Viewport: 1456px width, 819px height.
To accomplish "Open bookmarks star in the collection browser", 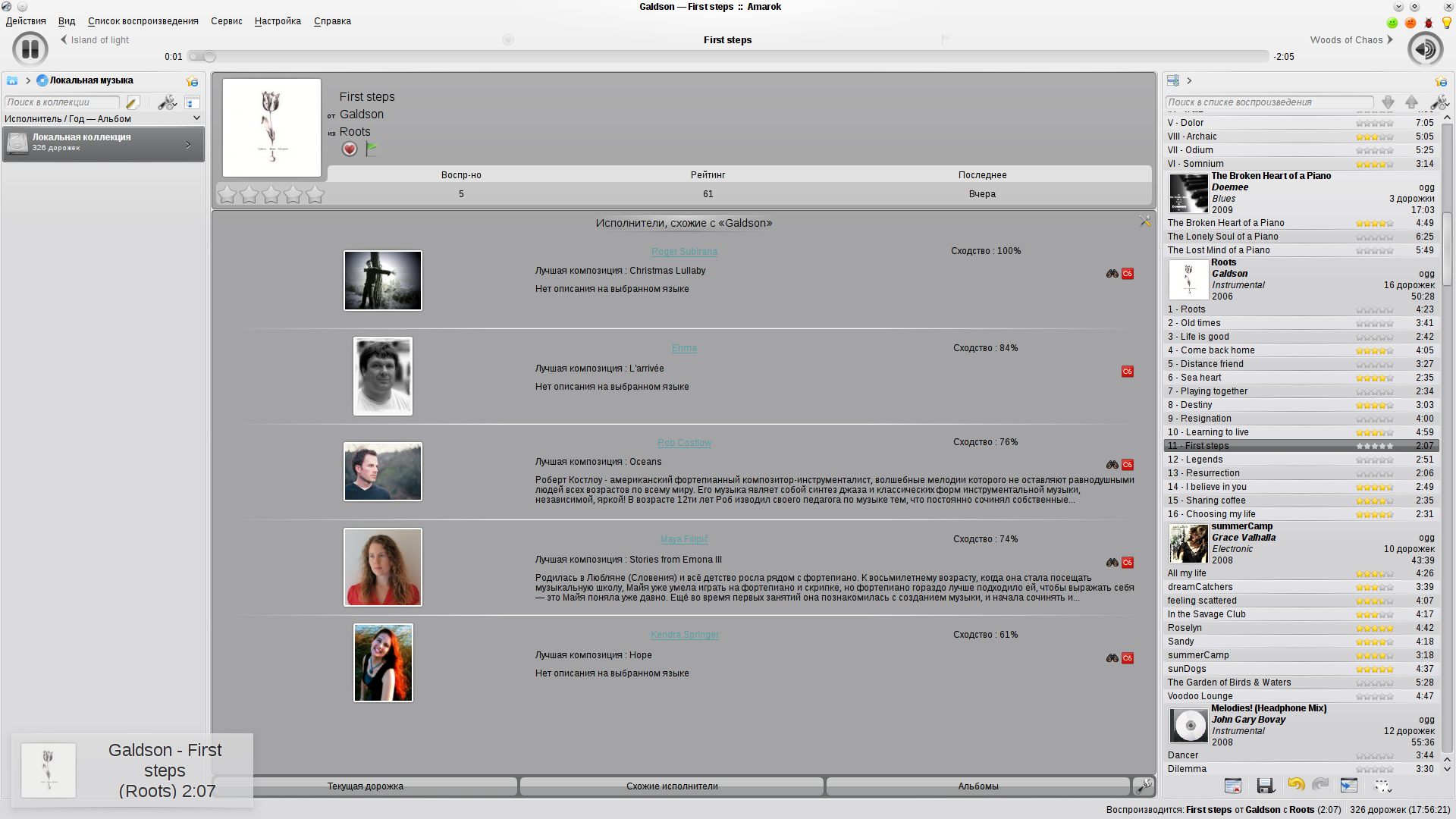I will (192, 81).
